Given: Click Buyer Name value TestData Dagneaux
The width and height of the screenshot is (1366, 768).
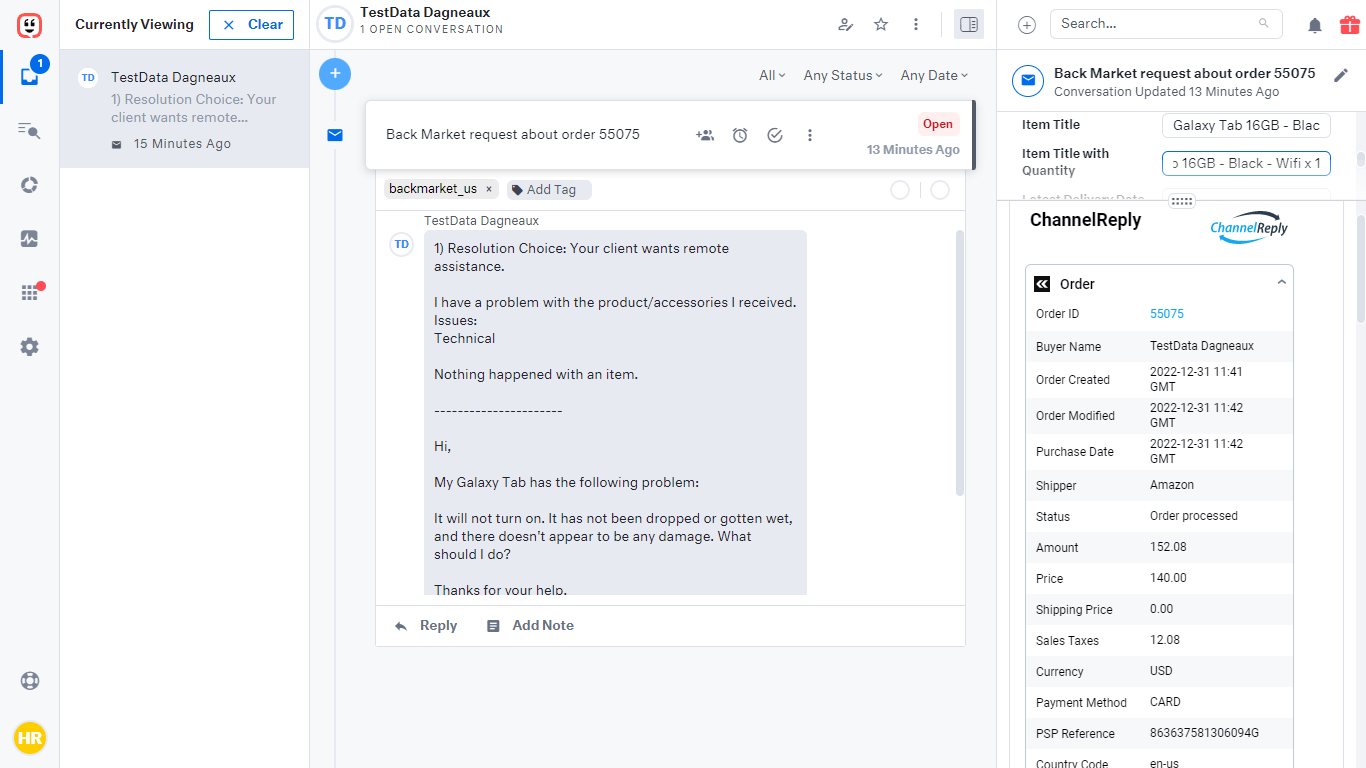Looking at the screenshot, I should click(1202, 346).
